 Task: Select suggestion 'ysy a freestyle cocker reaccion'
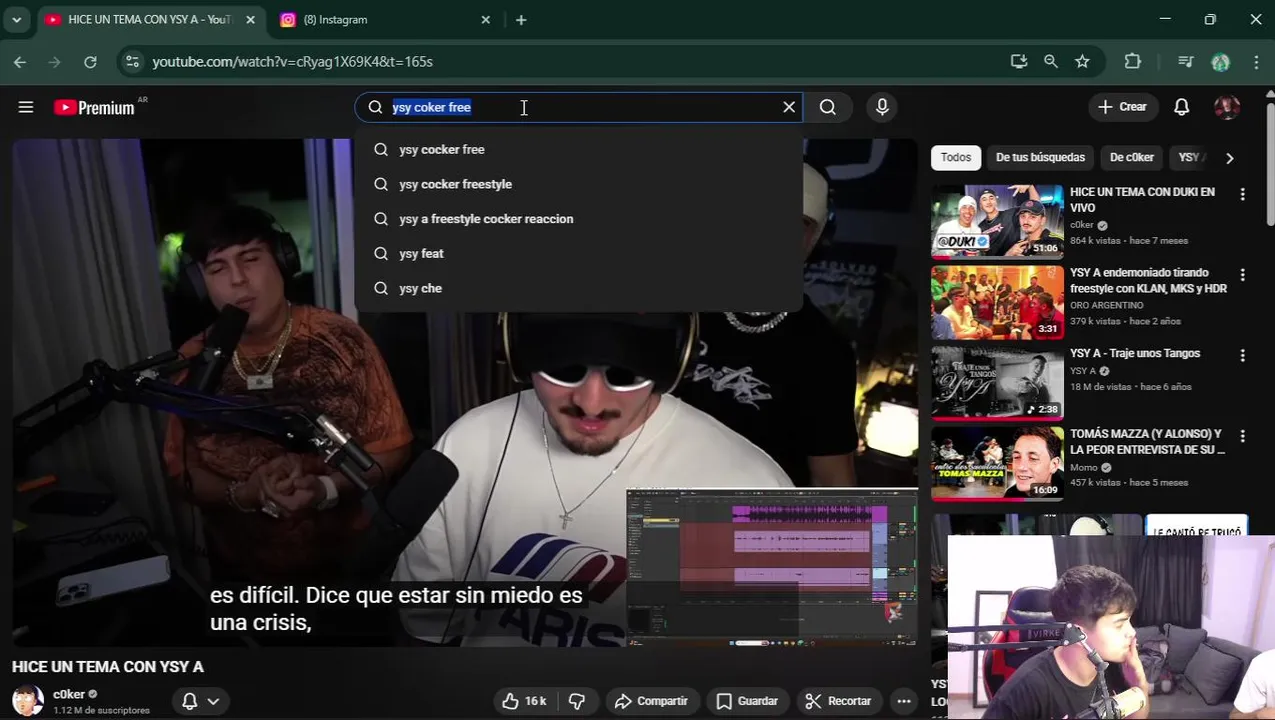click(578, 219)
